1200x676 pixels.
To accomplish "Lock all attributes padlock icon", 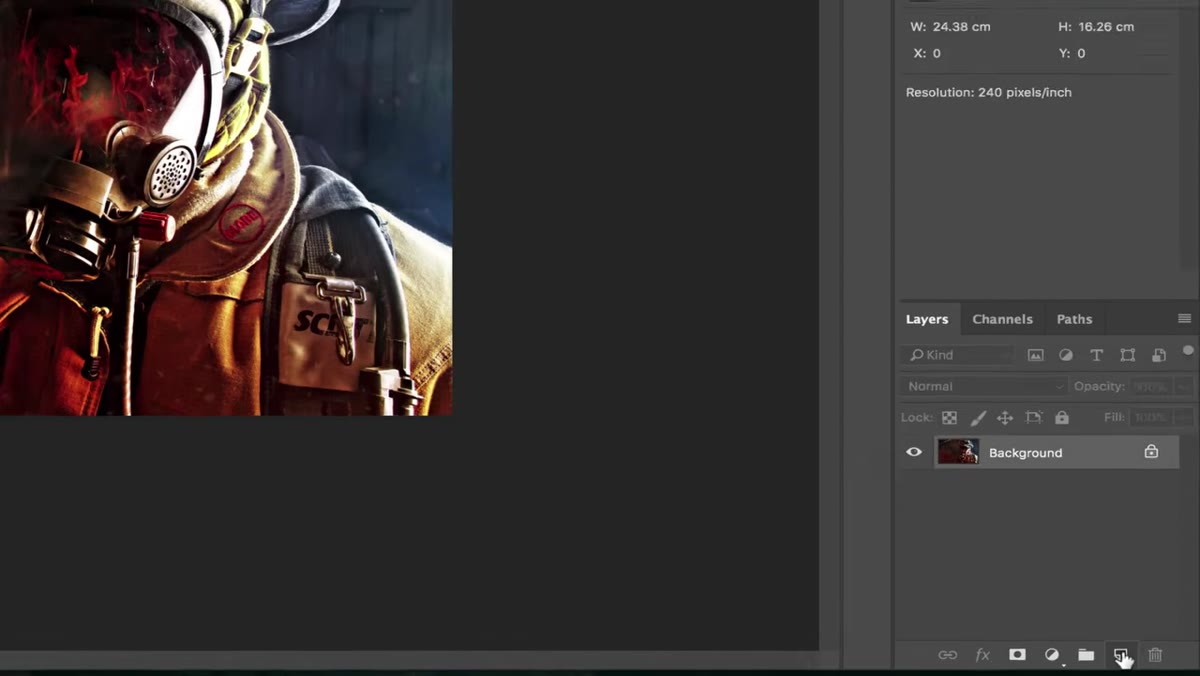I will pos(1062,418).
